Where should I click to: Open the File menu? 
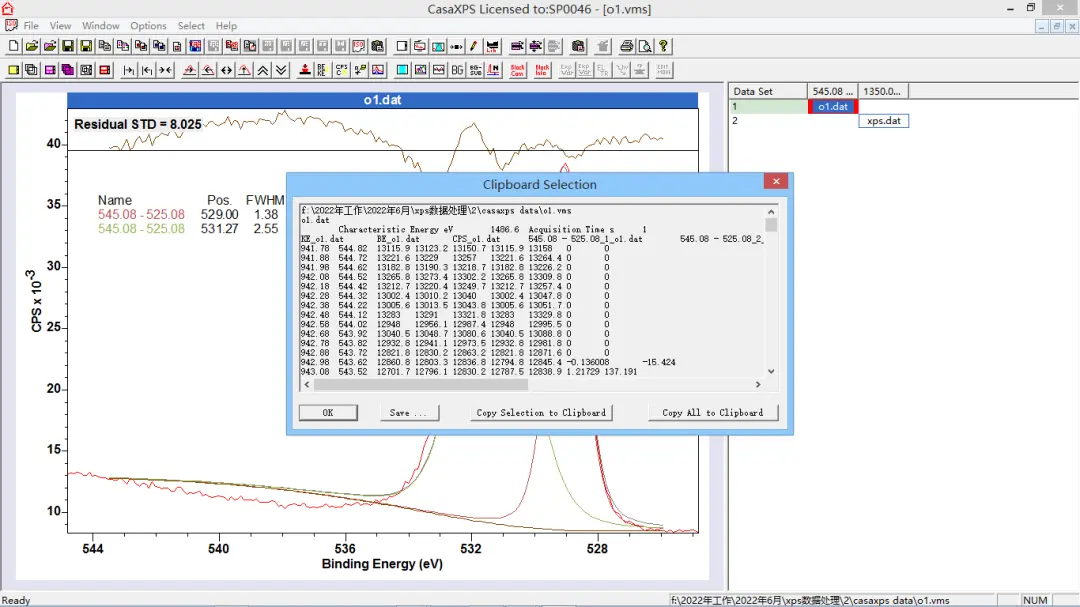click(31, 26)
